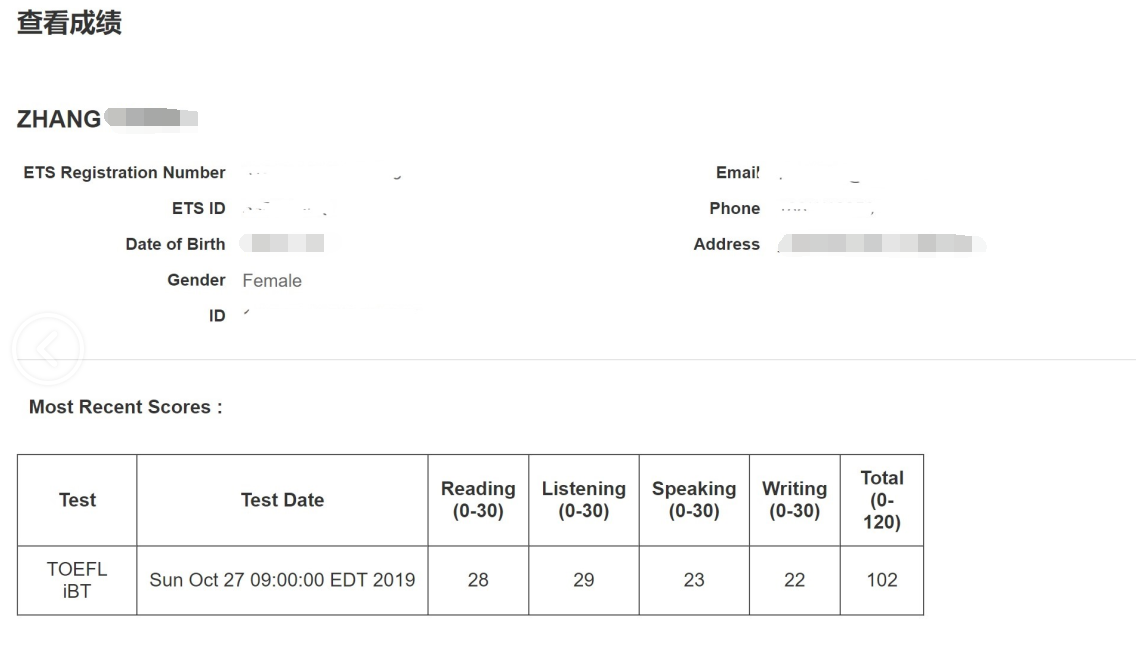
Task: Select the Sun Oct 27 test date cell
Action: pos(283,580)
